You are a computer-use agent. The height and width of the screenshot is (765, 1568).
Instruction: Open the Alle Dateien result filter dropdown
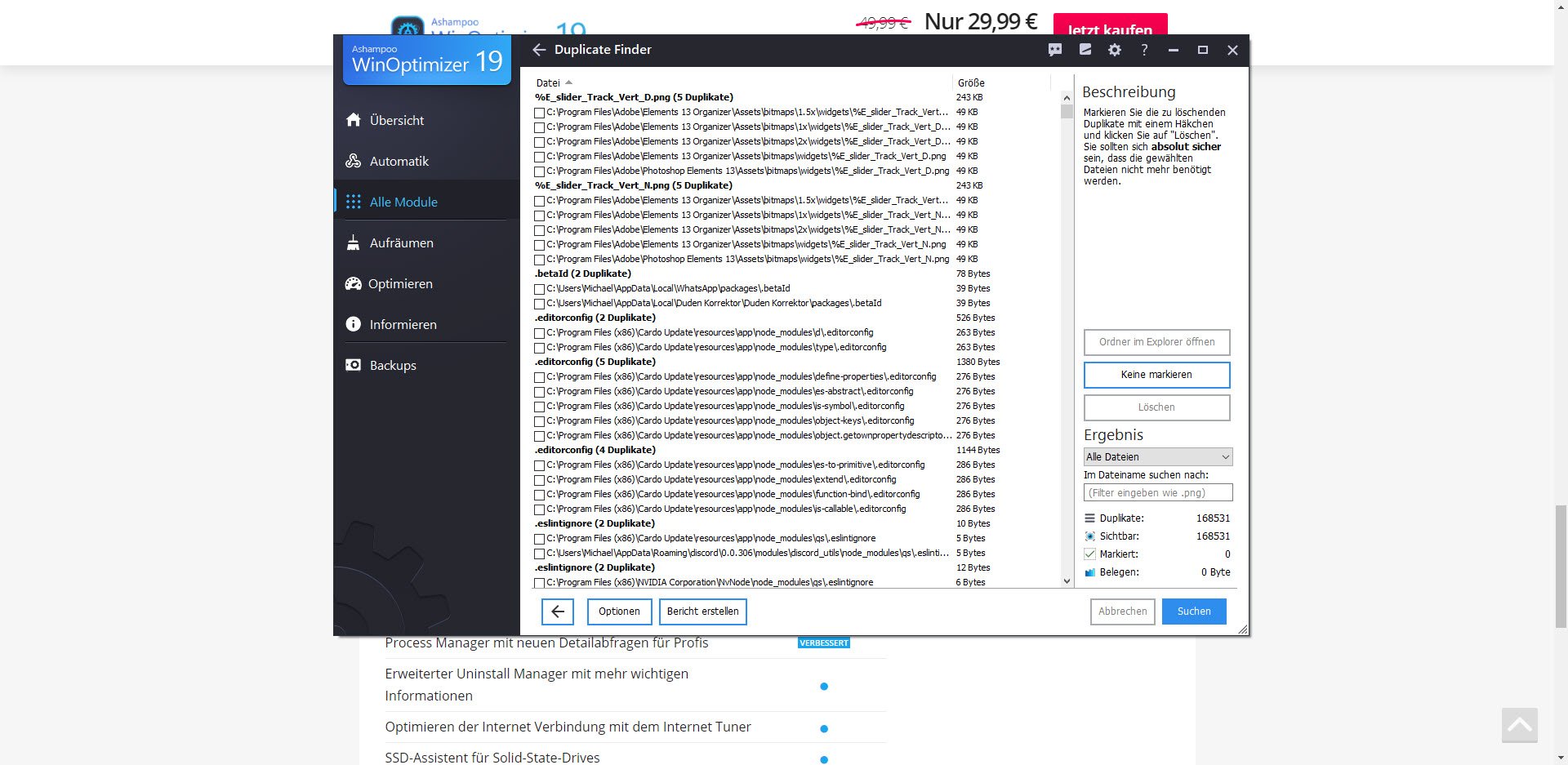click(x=1157, y=457)
